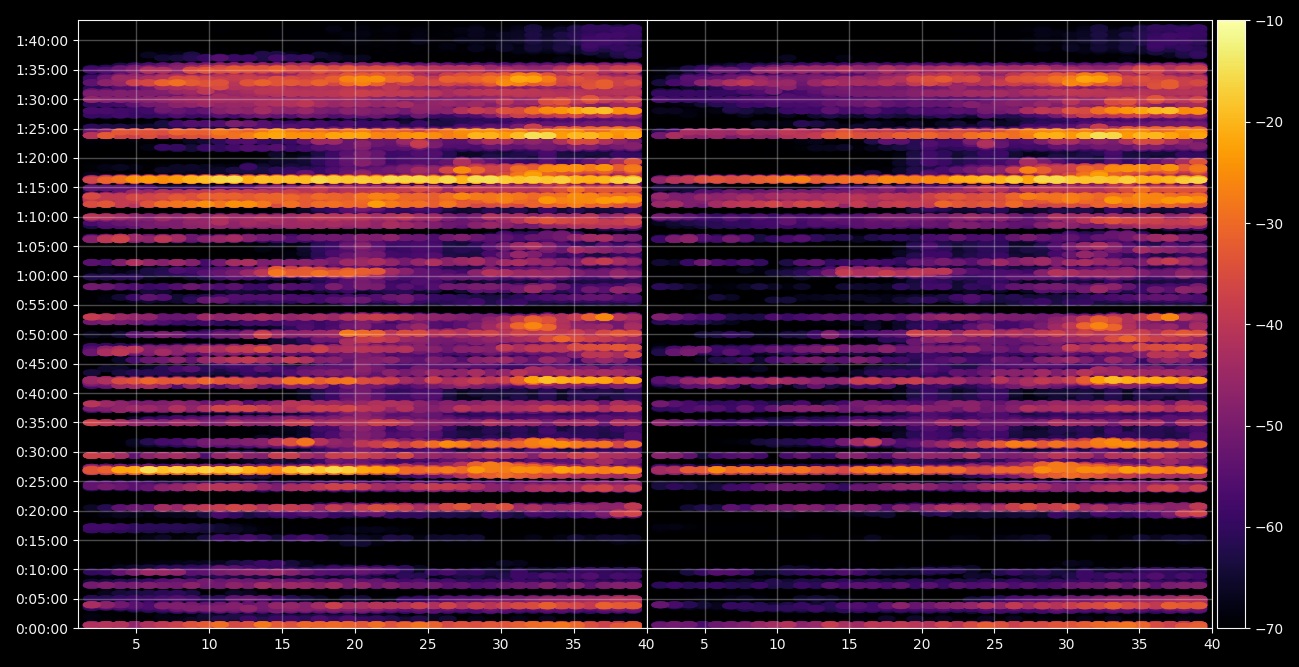The height and width of the screenshot is (667, 1299).
Task: Select the 0:25:00 time label
Action: [42, 482]
